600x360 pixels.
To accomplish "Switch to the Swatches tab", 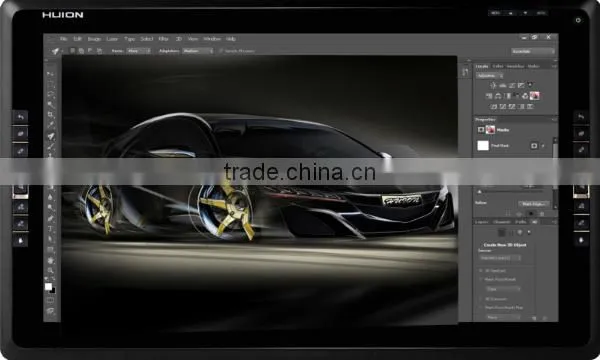I will coord(515,66).
